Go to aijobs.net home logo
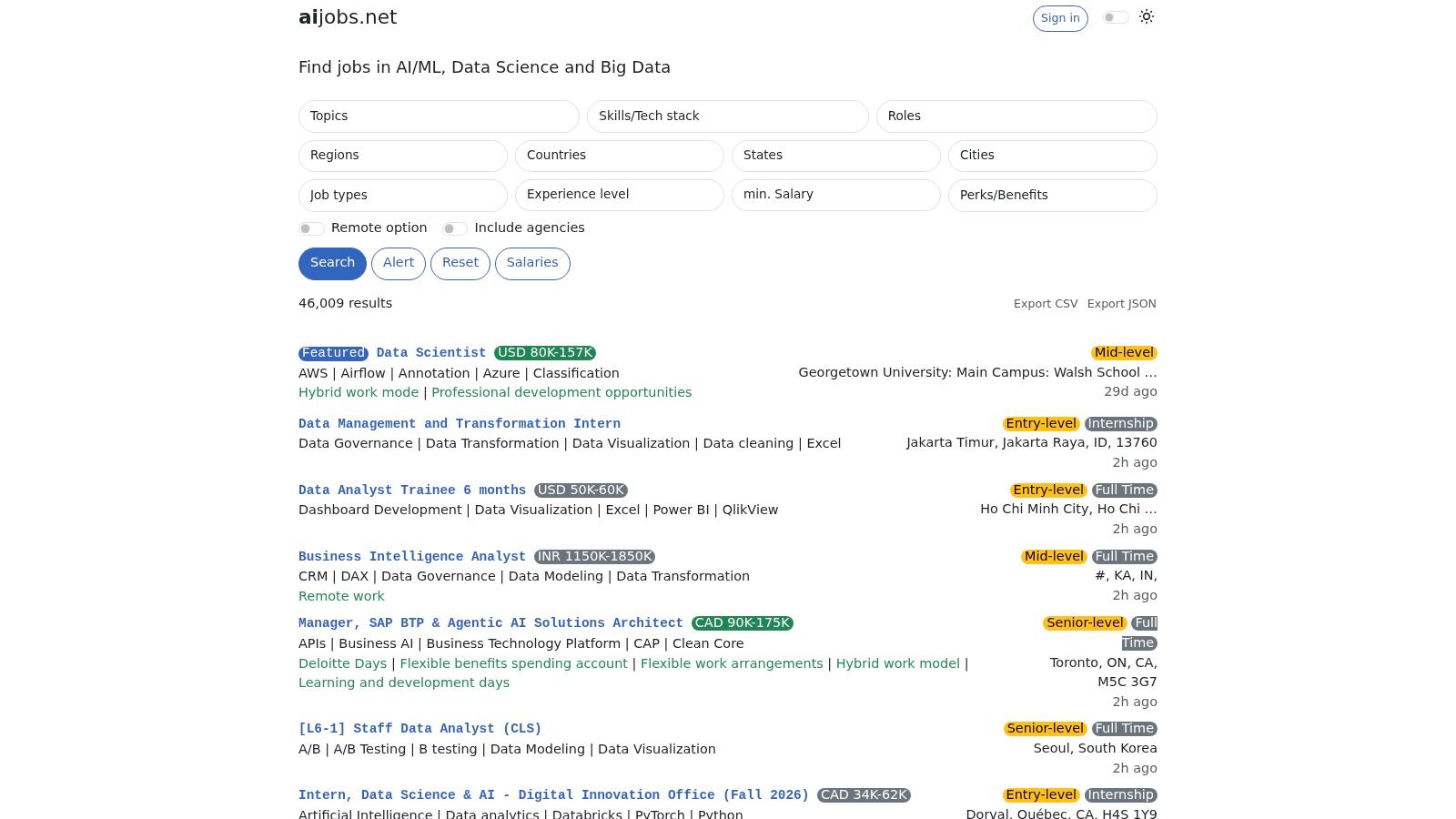Viewport: 1456px width, 819px height. [348, 17]
